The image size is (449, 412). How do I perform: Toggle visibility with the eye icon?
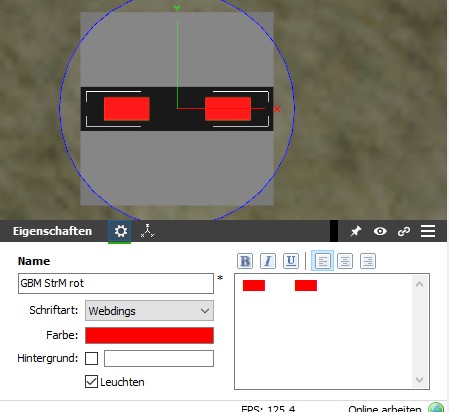pos(380,231)
